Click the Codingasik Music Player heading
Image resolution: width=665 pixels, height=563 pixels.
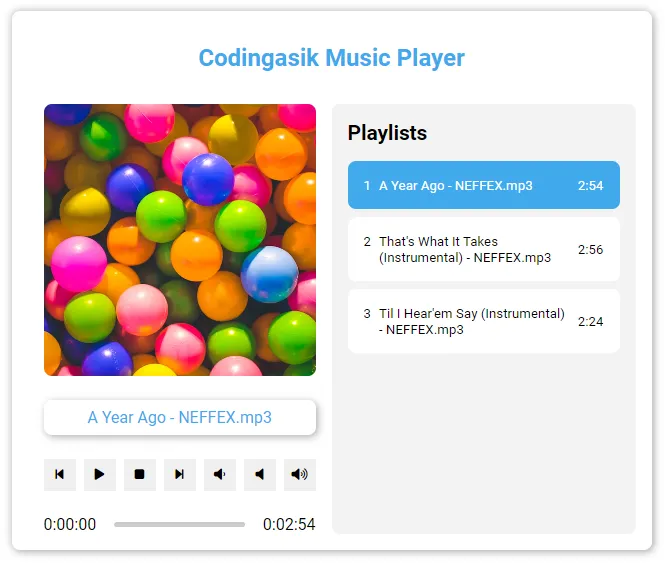pos(332,57)
